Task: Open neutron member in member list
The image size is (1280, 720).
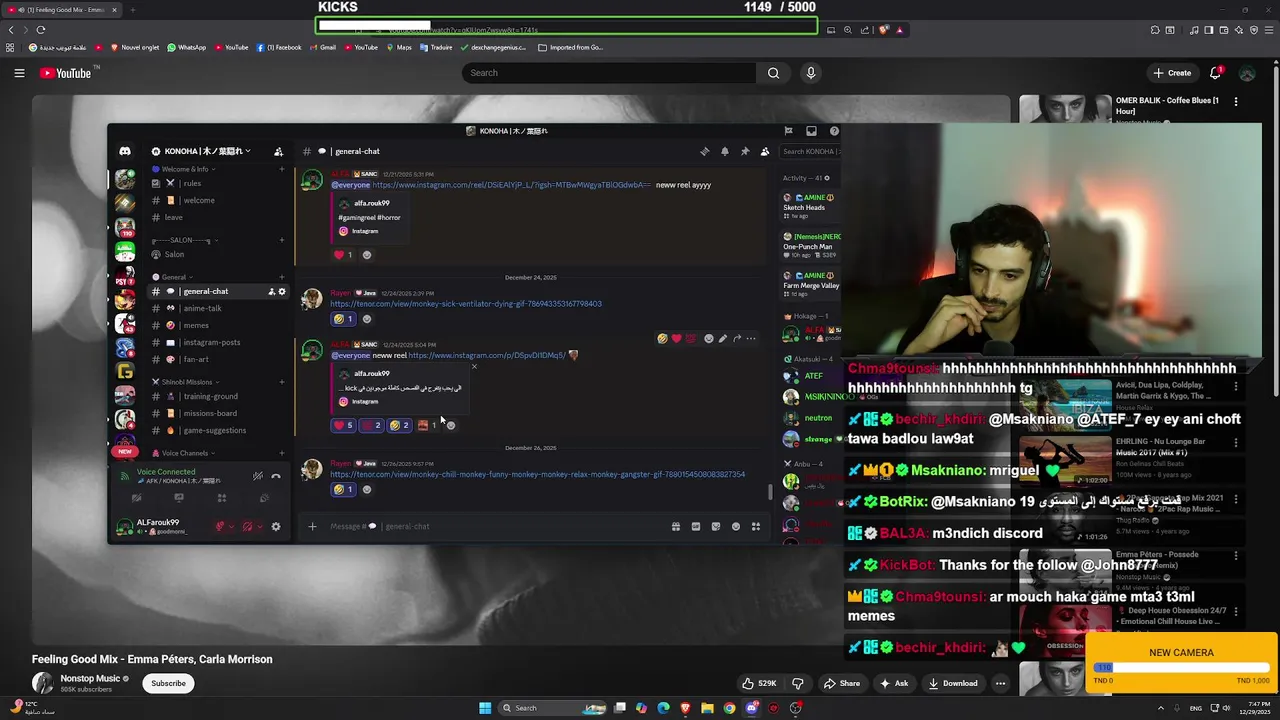Action: point(811,418)
